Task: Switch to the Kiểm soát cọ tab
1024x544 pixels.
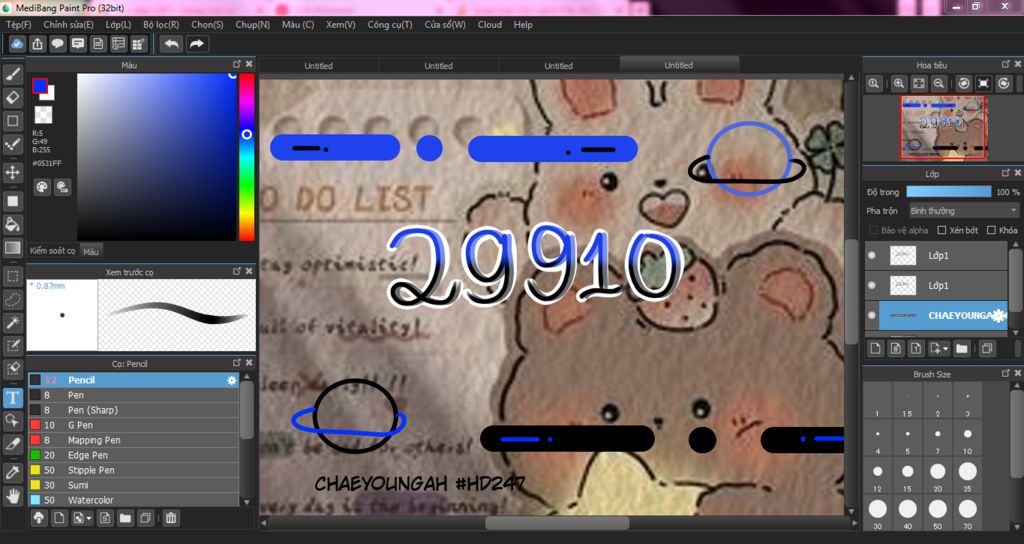Action: coord(53,251)
